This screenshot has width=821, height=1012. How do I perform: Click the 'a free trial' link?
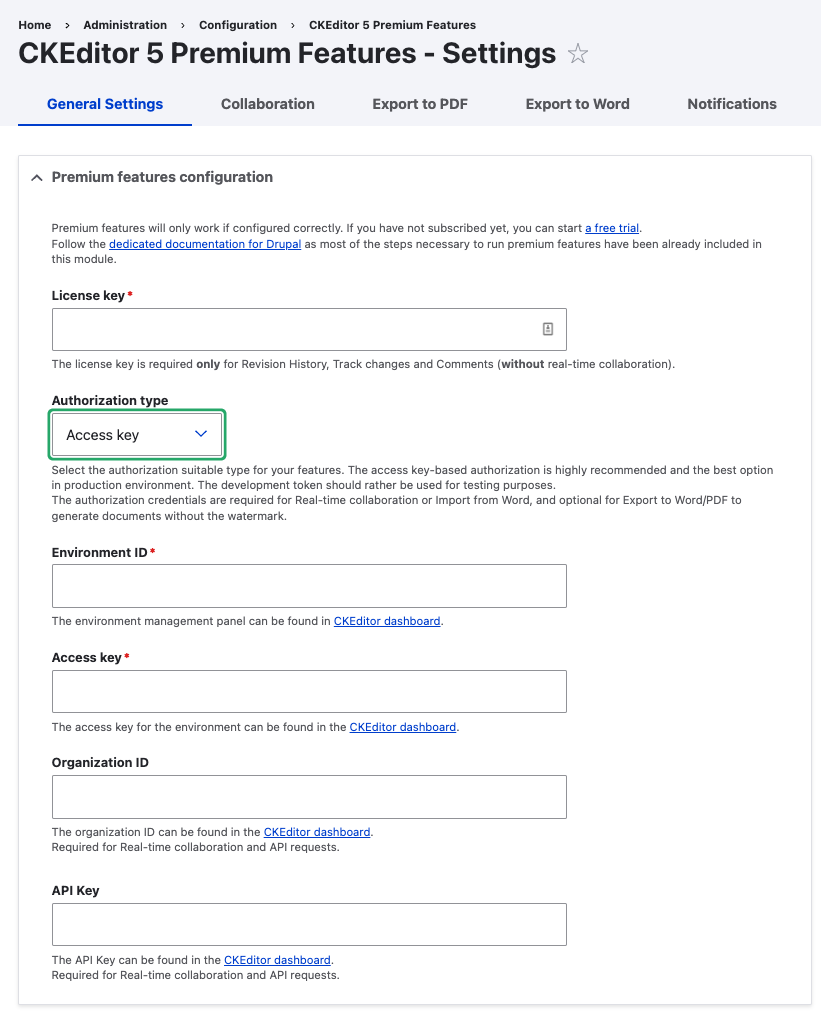[611, 228]
